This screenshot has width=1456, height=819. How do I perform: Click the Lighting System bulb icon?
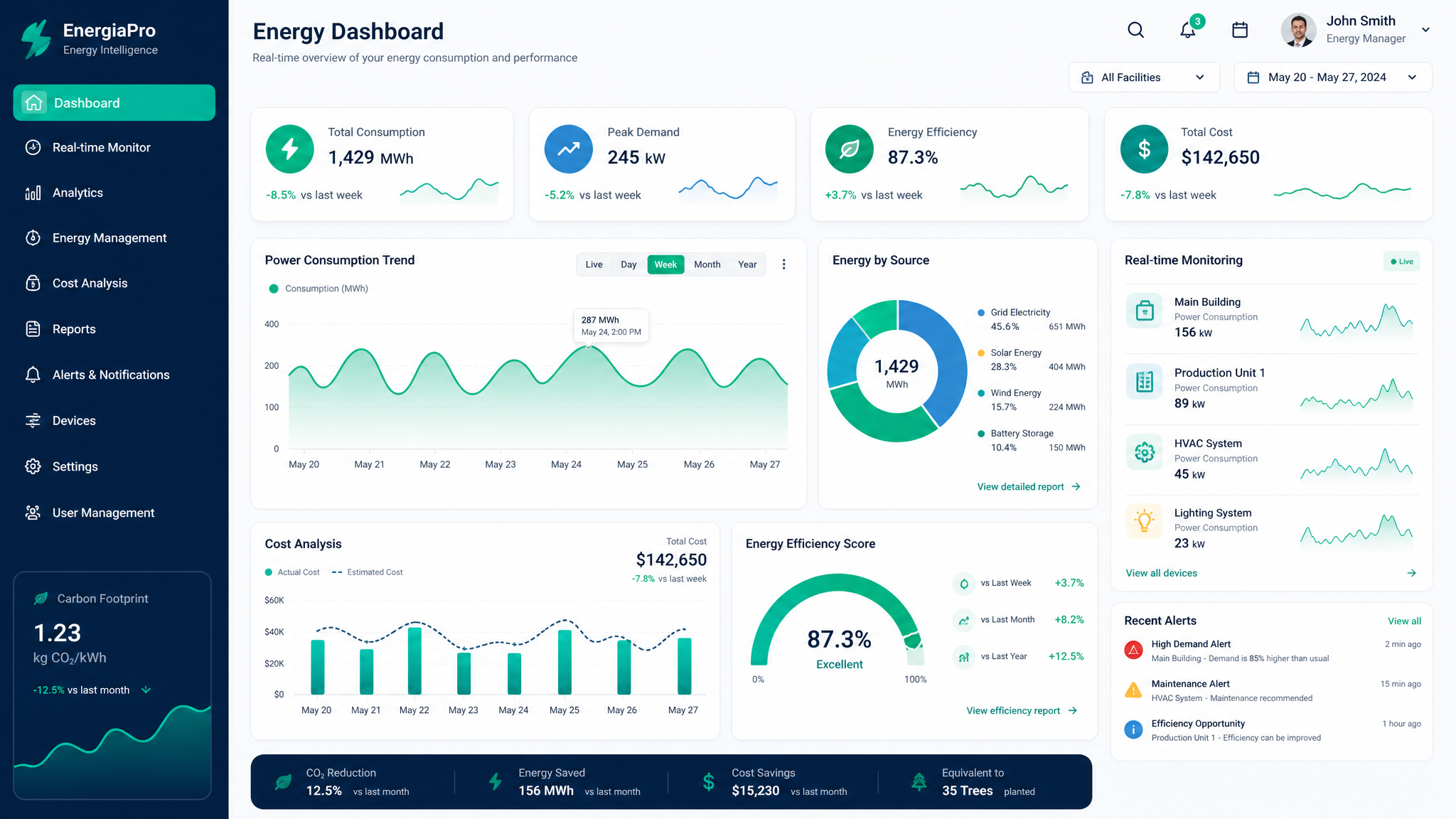click(x=1145, y=521)
